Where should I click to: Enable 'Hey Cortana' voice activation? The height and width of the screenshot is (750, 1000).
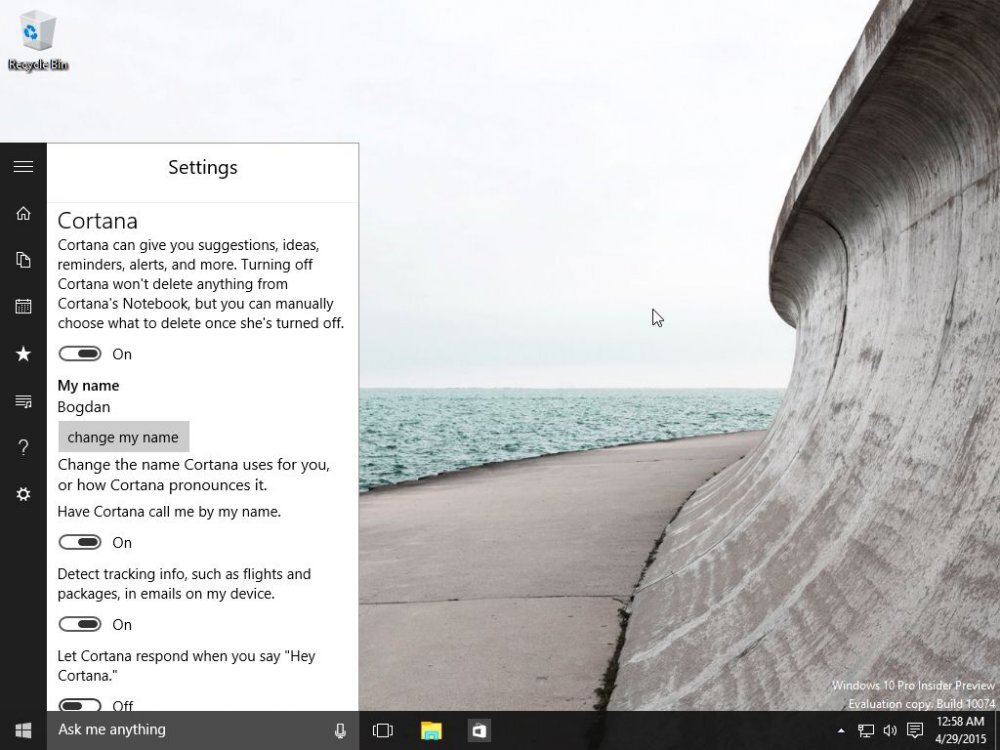(x=80, y=705)
